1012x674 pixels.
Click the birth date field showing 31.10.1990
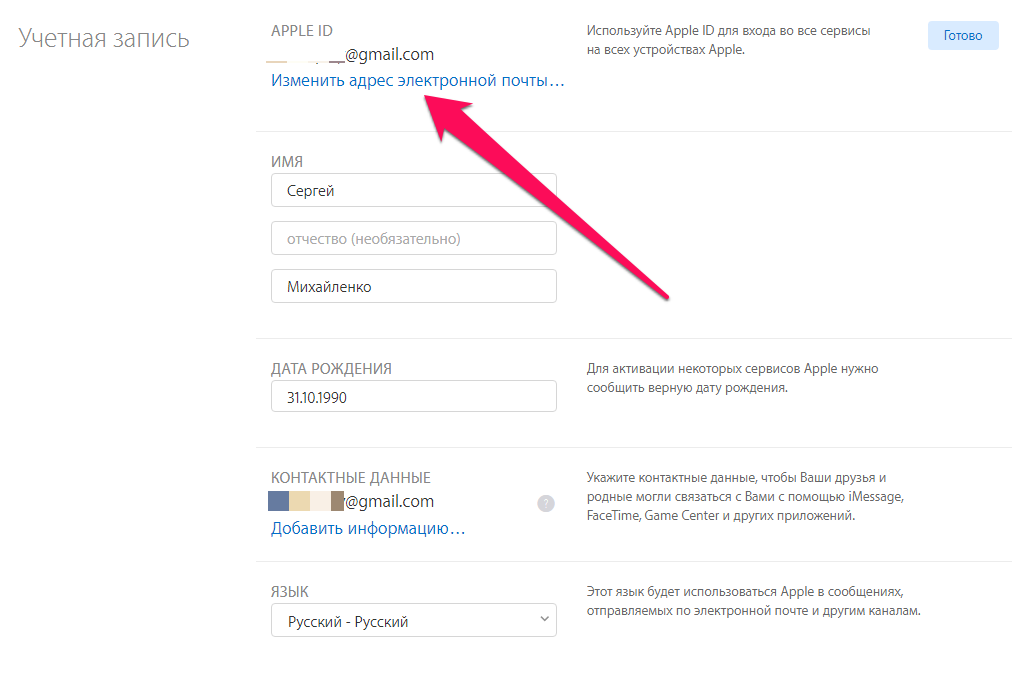point(413,396)
